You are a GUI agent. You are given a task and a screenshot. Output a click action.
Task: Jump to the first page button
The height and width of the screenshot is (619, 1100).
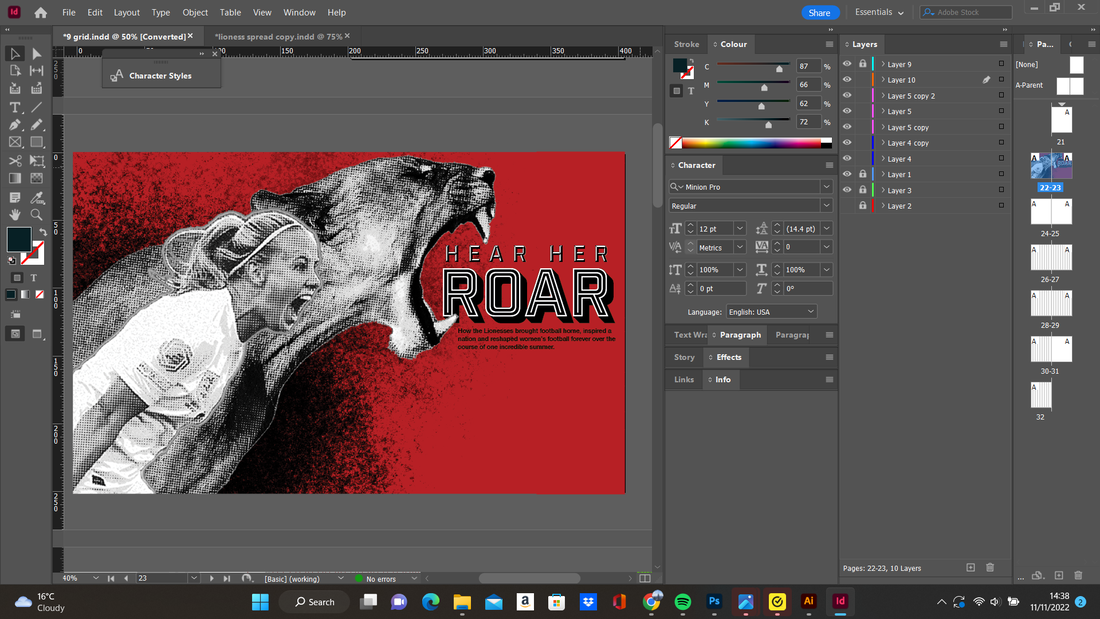click(111, 578)
